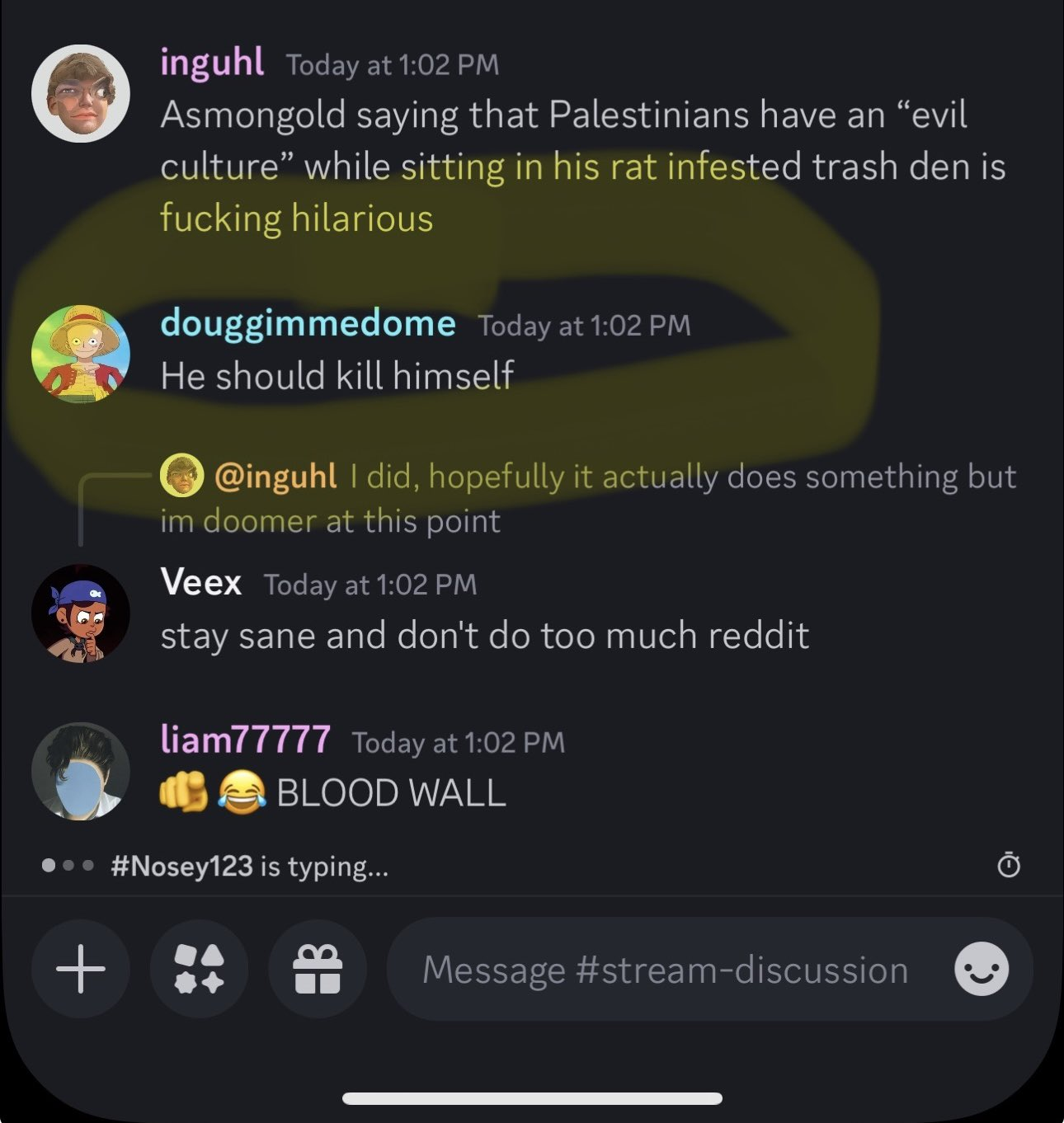Tap the 'He should kill himself' message
Image resolution: width=1064 pixels, height=1123 pixels.
coord(337,376)
